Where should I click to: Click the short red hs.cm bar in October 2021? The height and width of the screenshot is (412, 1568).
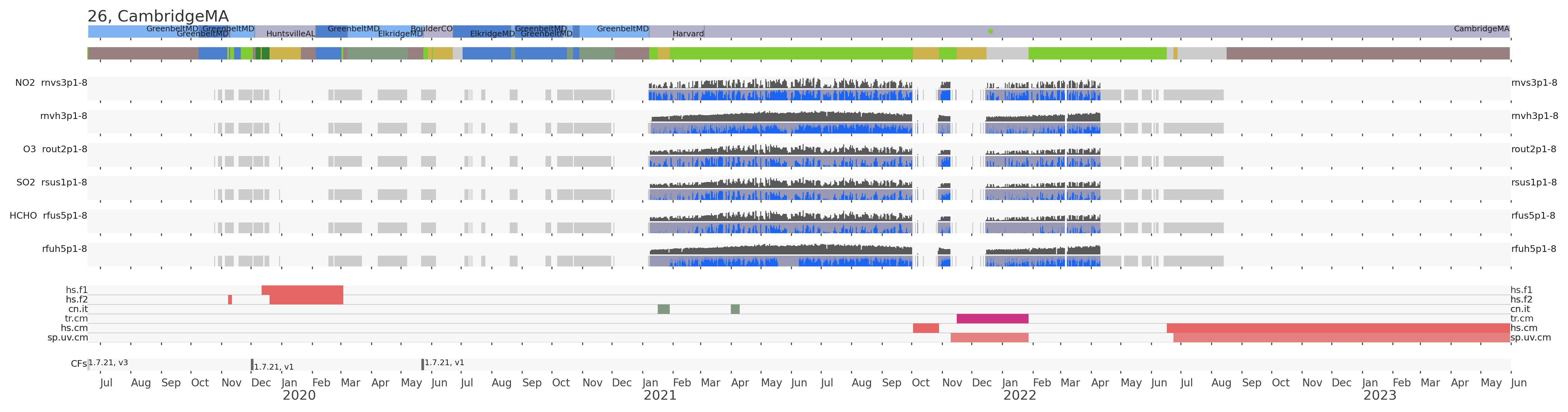pyautogui.click(x=926, y=328)
